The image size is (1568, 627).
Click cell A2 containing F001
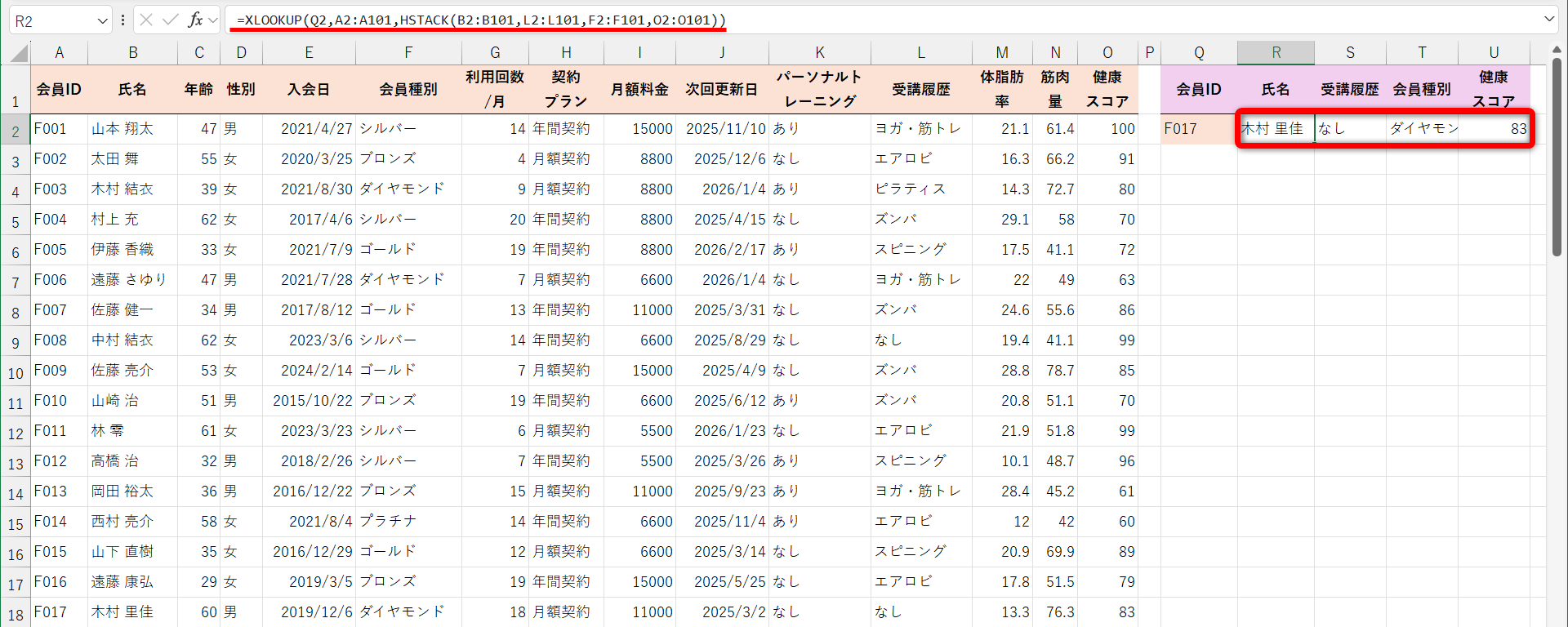coord(59,129)
